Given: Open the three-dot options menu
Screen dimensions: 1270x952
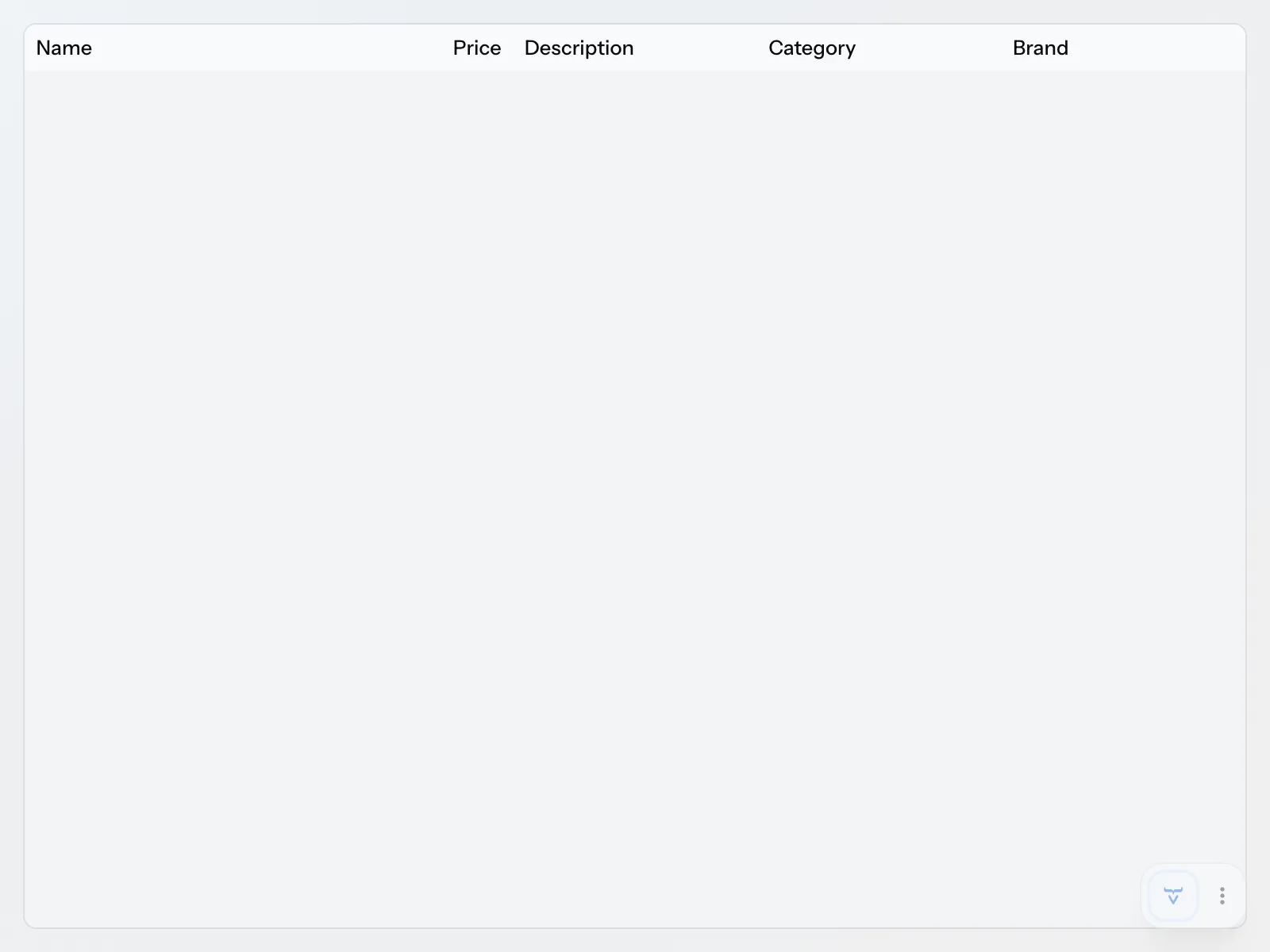Looking at the screenshot, I should (x=1222, y=896).
